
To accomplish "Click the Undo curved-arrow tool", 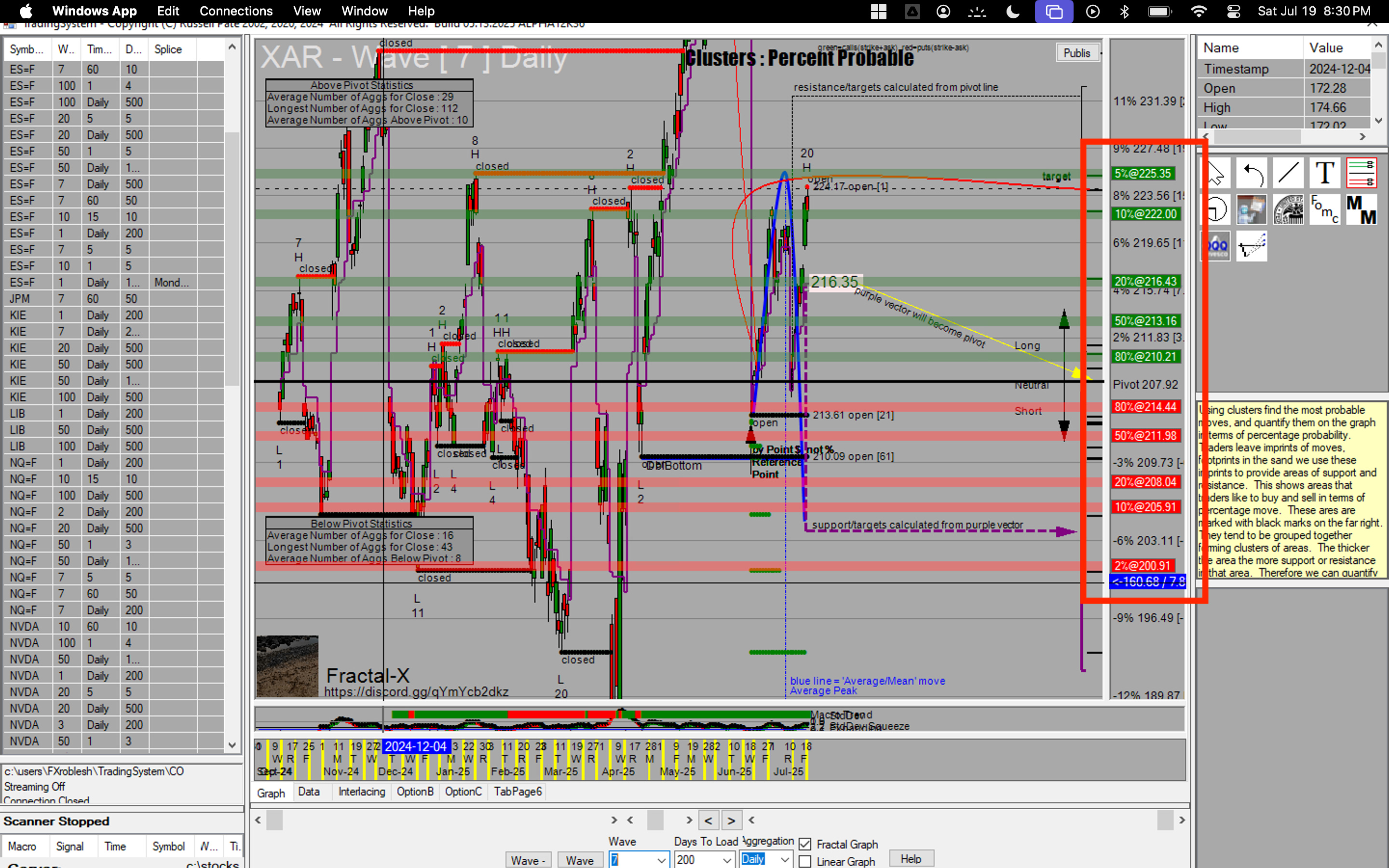I will coord(1252,173).
